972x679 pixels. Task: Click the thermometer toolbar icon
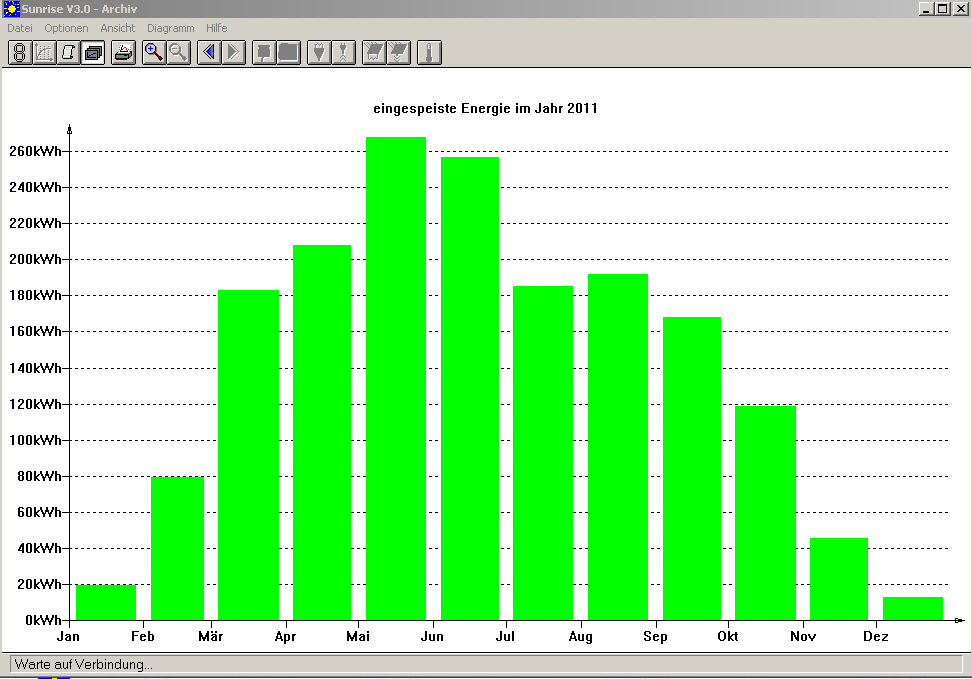point(429,53)
